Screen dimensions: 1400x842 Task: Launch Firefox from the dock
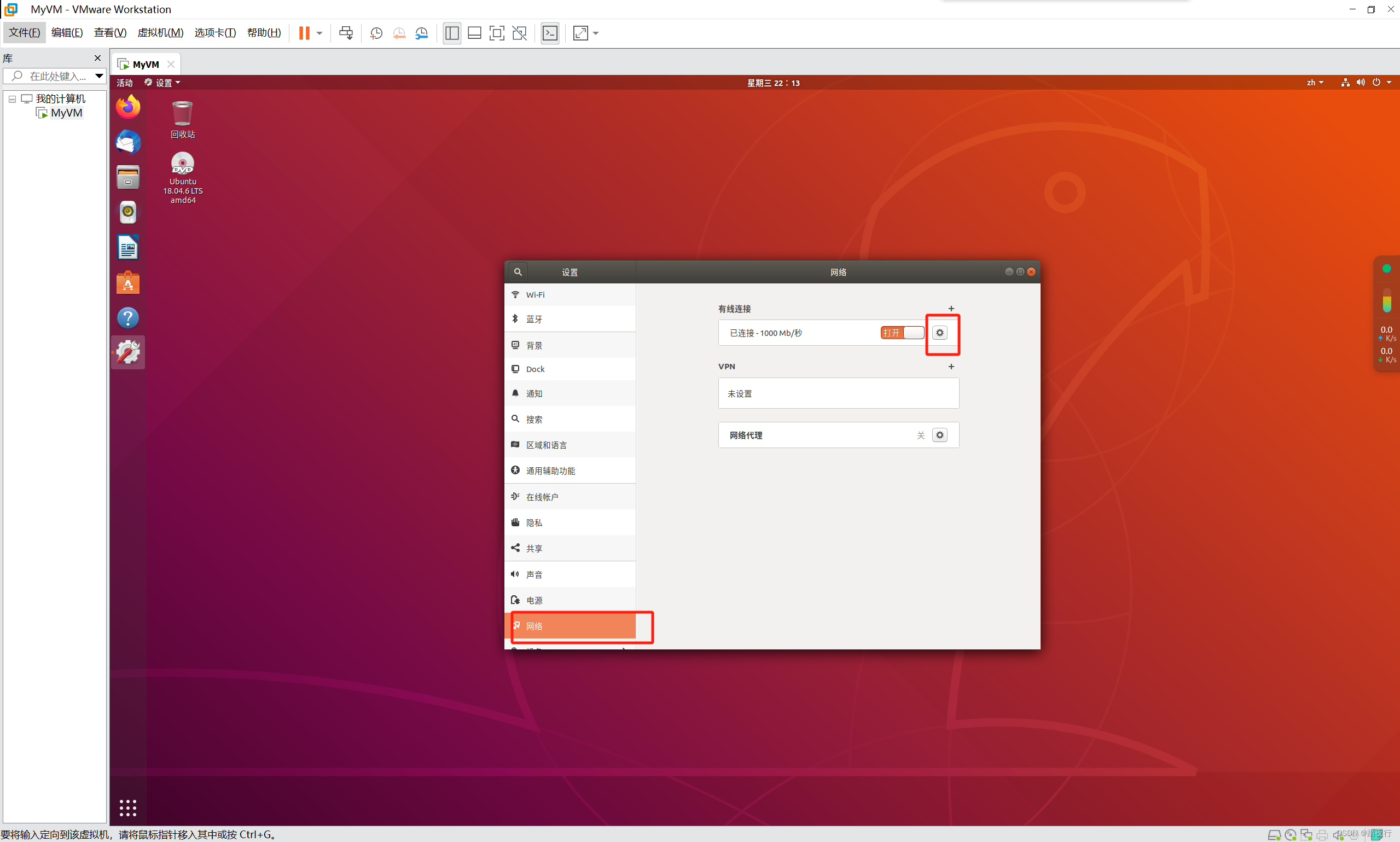(x=128, y=107)
